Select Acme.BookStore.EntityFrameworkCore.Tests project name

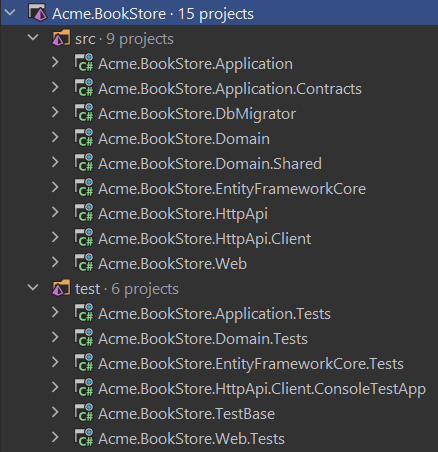pos(251,364)
